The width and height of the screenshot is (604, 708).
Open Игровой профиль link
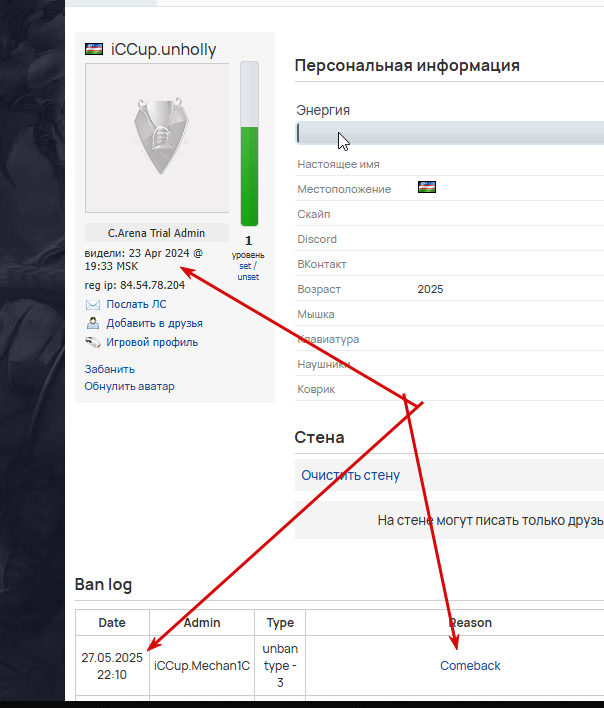tap(152, 342)
